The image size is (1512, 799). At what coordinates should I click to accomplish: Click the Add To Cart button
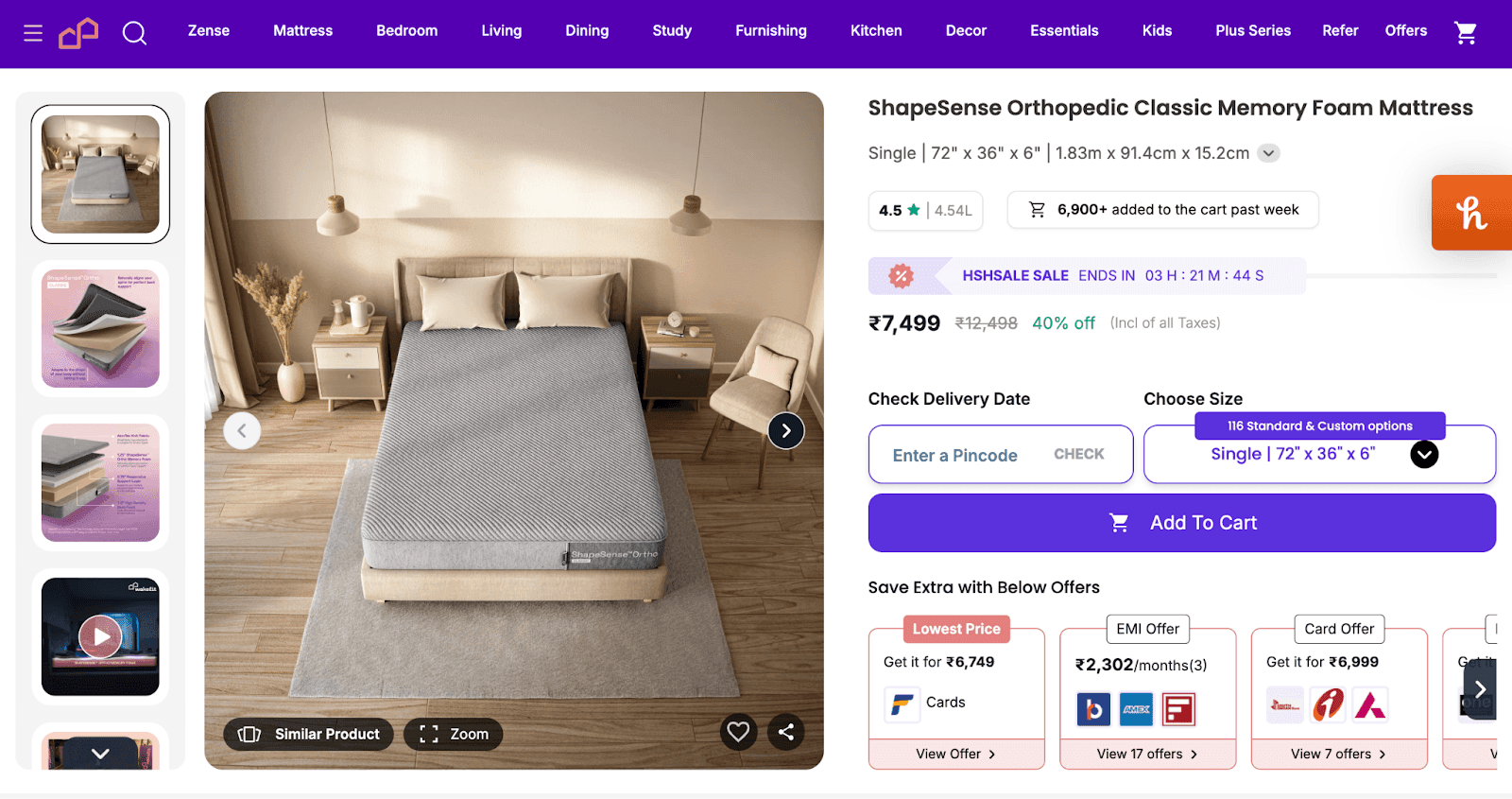pos(1181,522)
